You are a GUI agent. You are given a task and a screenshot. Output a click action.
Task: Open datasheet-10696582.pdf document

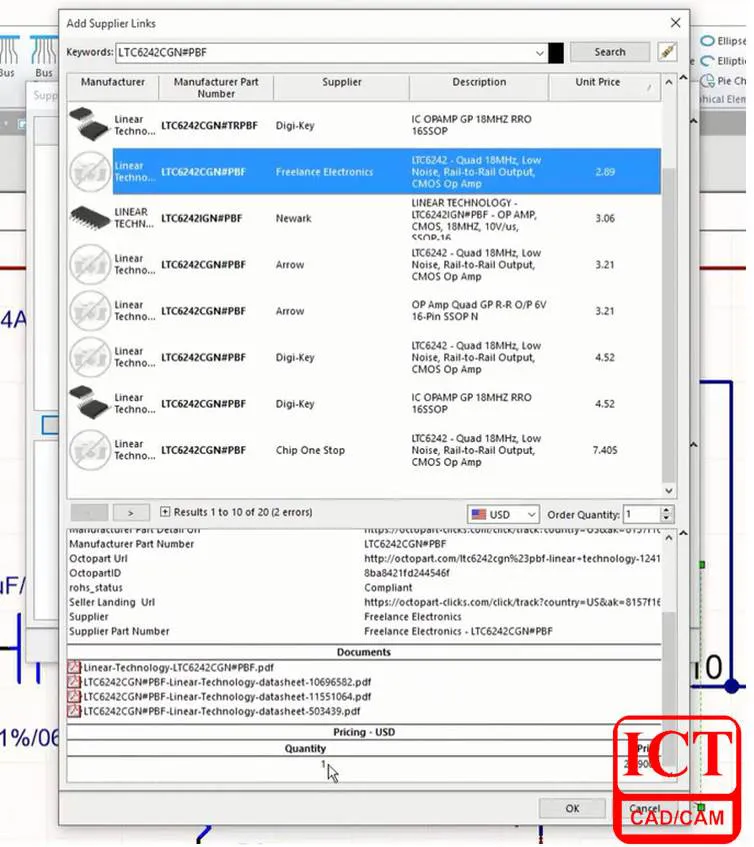(227, 682)
